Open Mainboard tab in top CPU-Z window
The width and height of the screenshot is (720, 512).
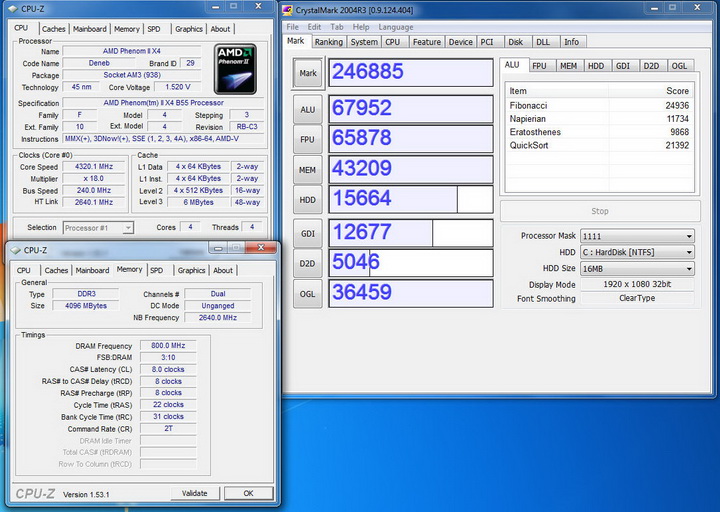click(90, 29)
